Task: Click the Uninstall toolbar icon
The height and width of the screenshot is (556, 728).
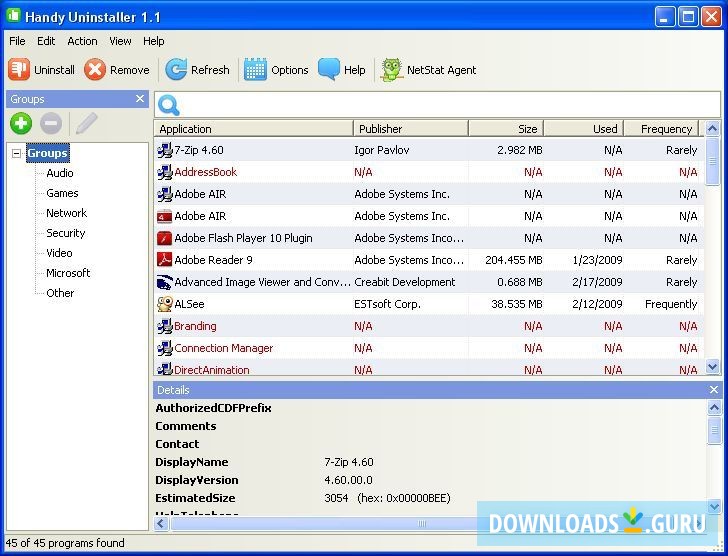Action: coord(20,70)
